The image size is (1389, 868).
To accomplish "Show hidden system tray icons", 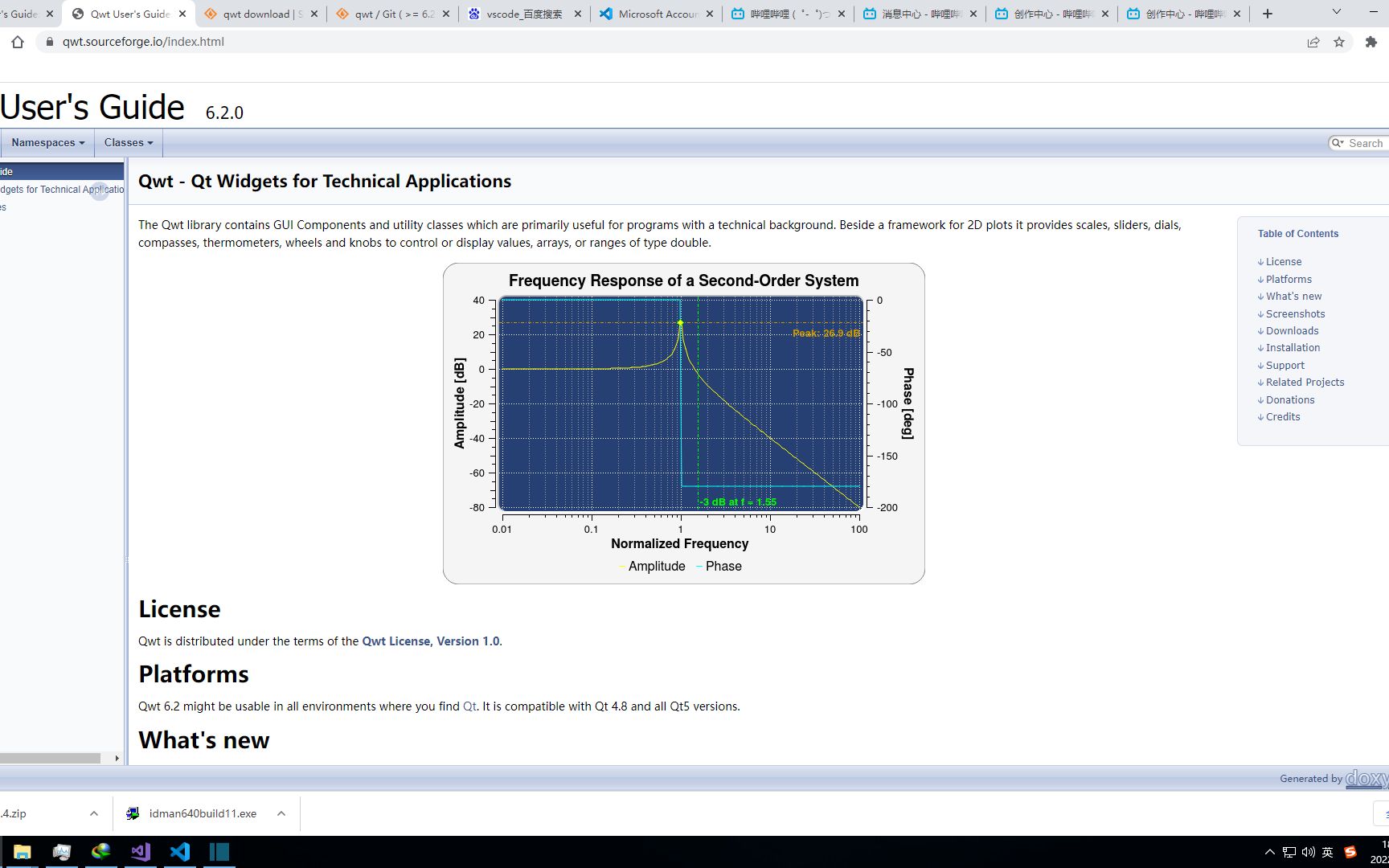I will pyautogui.click(x=1270, y=852).
